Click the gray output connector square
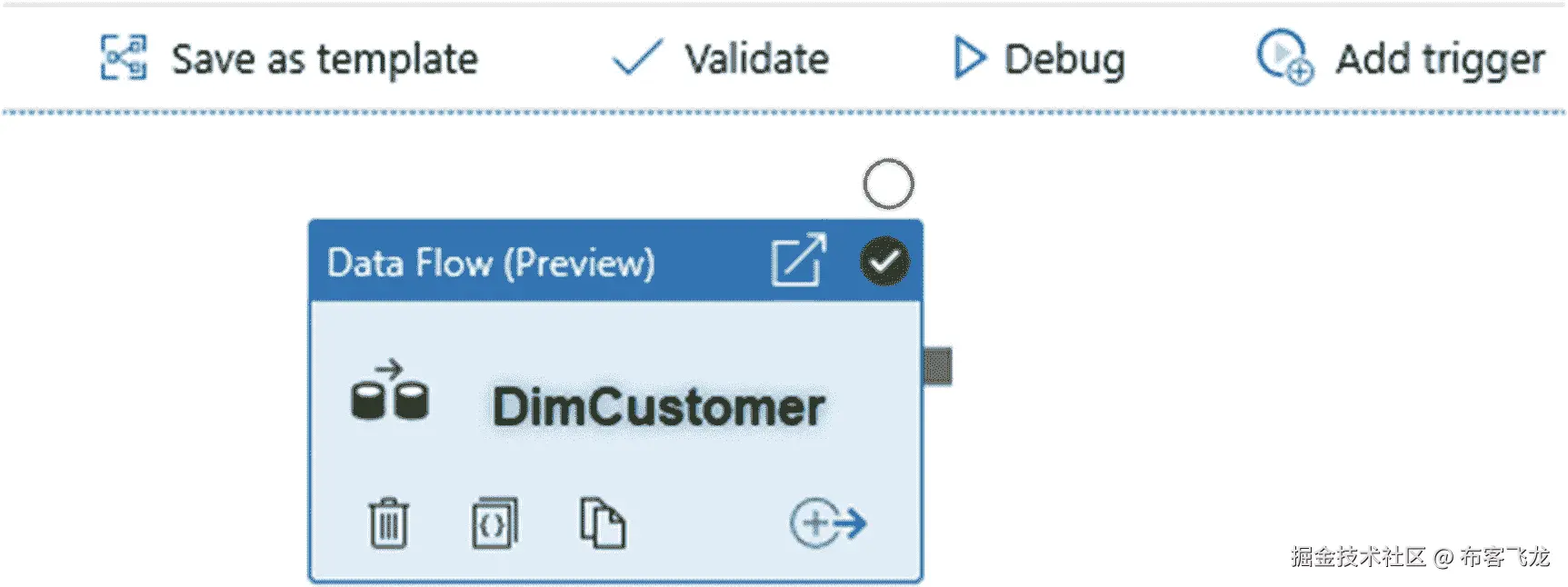The image size is (1568, 587). tap(937, 366)
